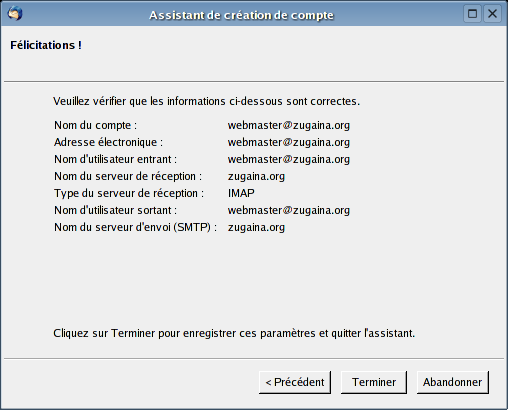Click the SMTP server value zugaina.org

coord(256,227)
